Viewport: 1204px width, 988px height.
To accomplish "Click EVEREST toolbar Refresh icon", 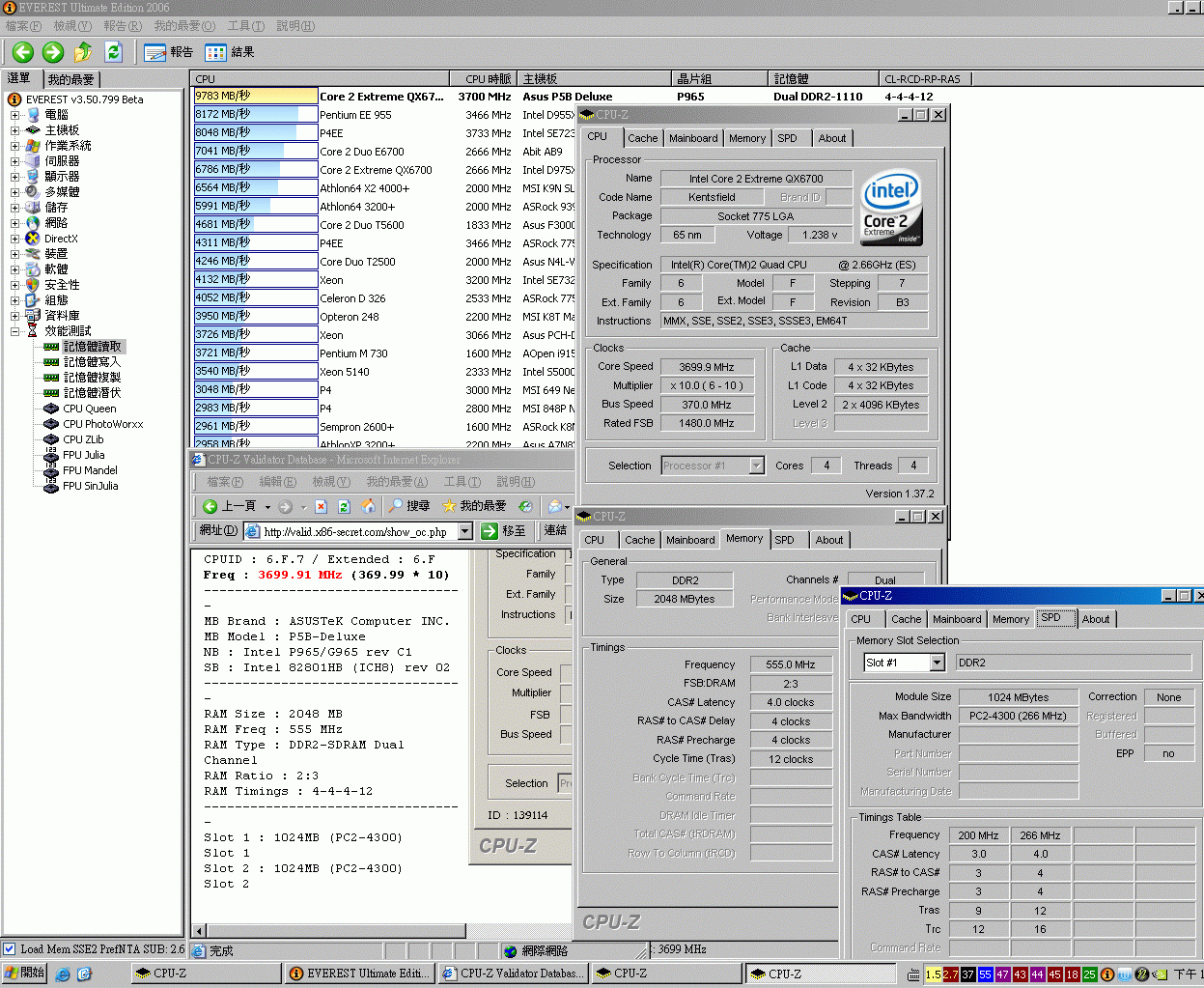I will click(x=113, y=52).
